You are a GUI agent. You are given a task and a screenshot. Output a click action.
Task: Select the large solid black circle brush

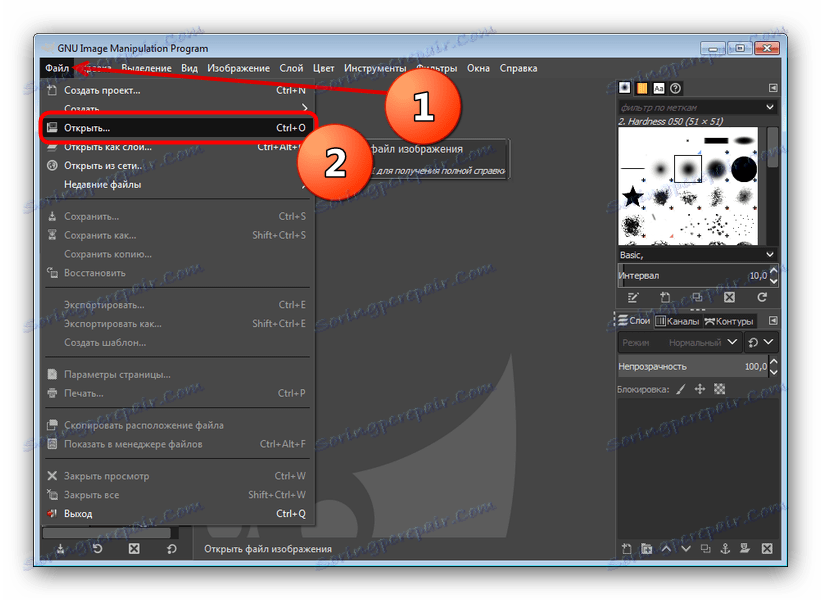click(x=744, y=169)
